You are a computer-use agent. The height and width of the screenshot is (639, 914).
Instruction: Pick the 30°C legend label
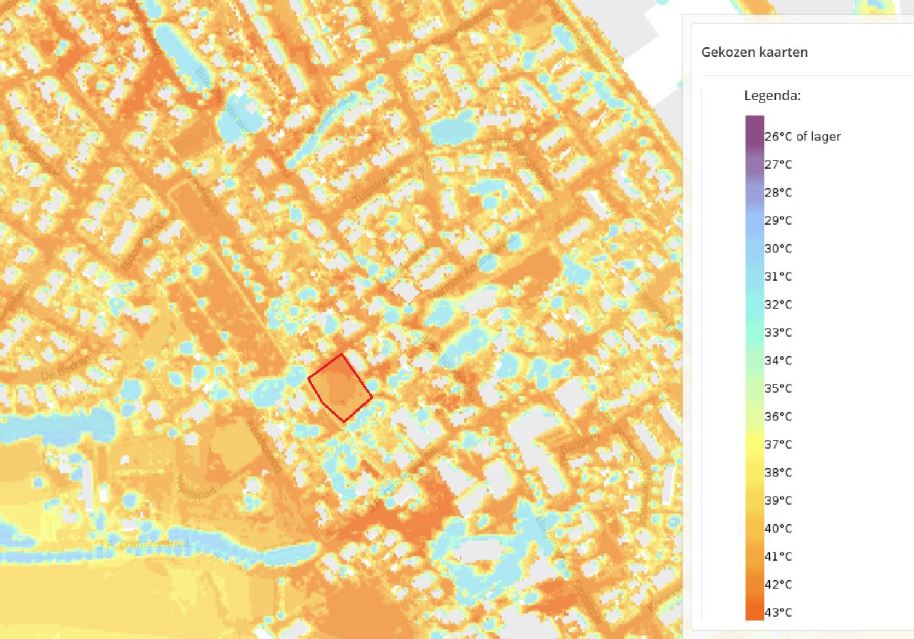click(778, 248)
